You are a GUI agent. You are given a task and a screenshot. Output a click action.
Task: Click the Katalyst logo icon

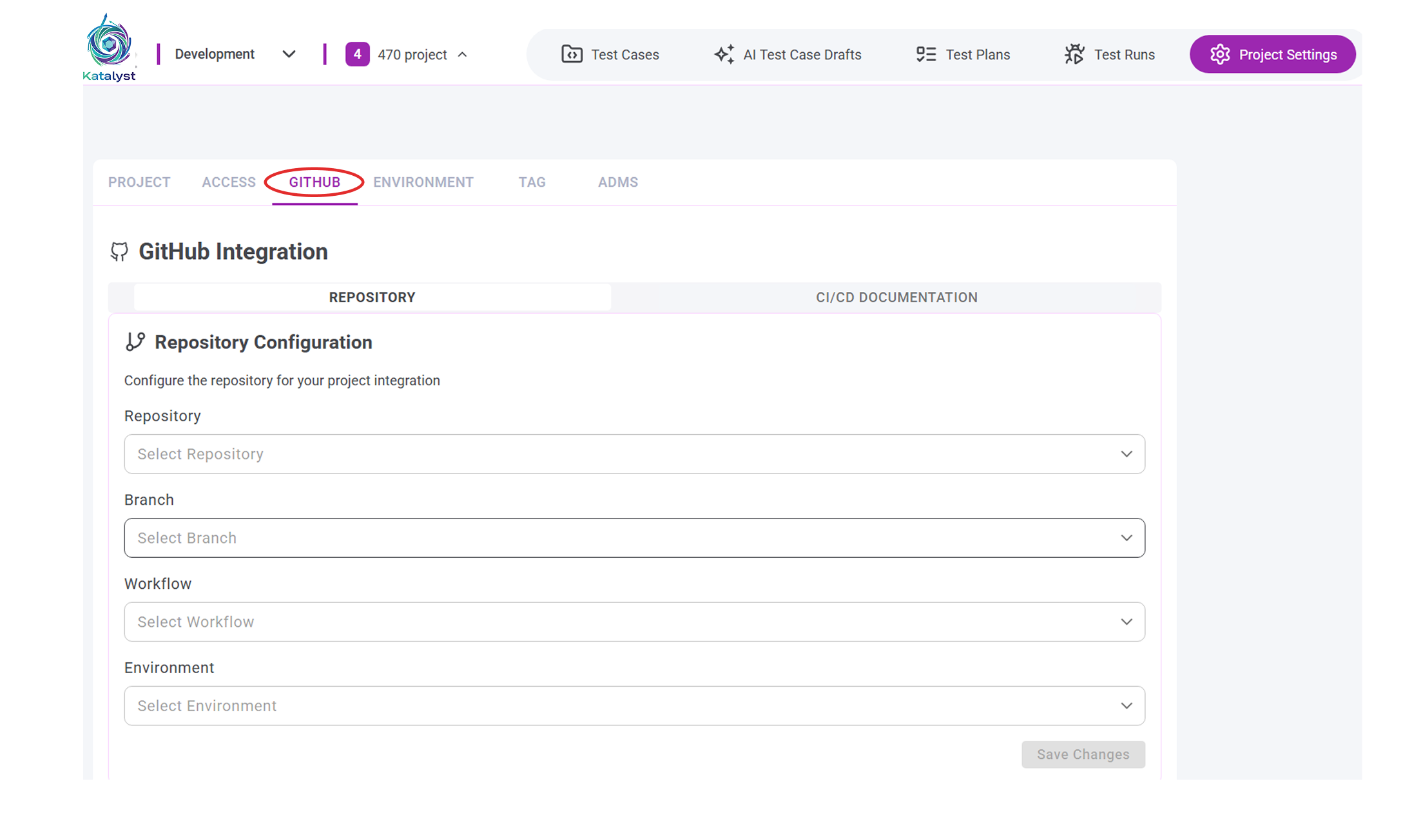[109, 43]
